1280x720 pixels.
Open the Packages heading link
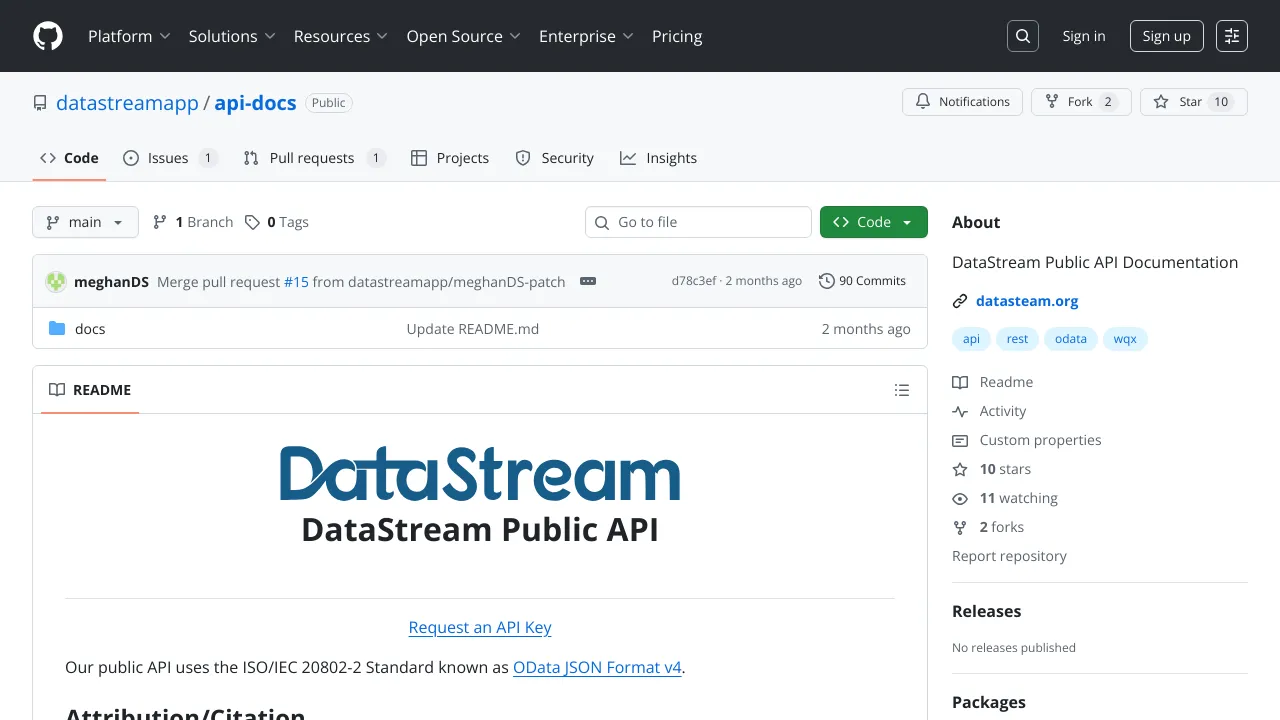989,702
